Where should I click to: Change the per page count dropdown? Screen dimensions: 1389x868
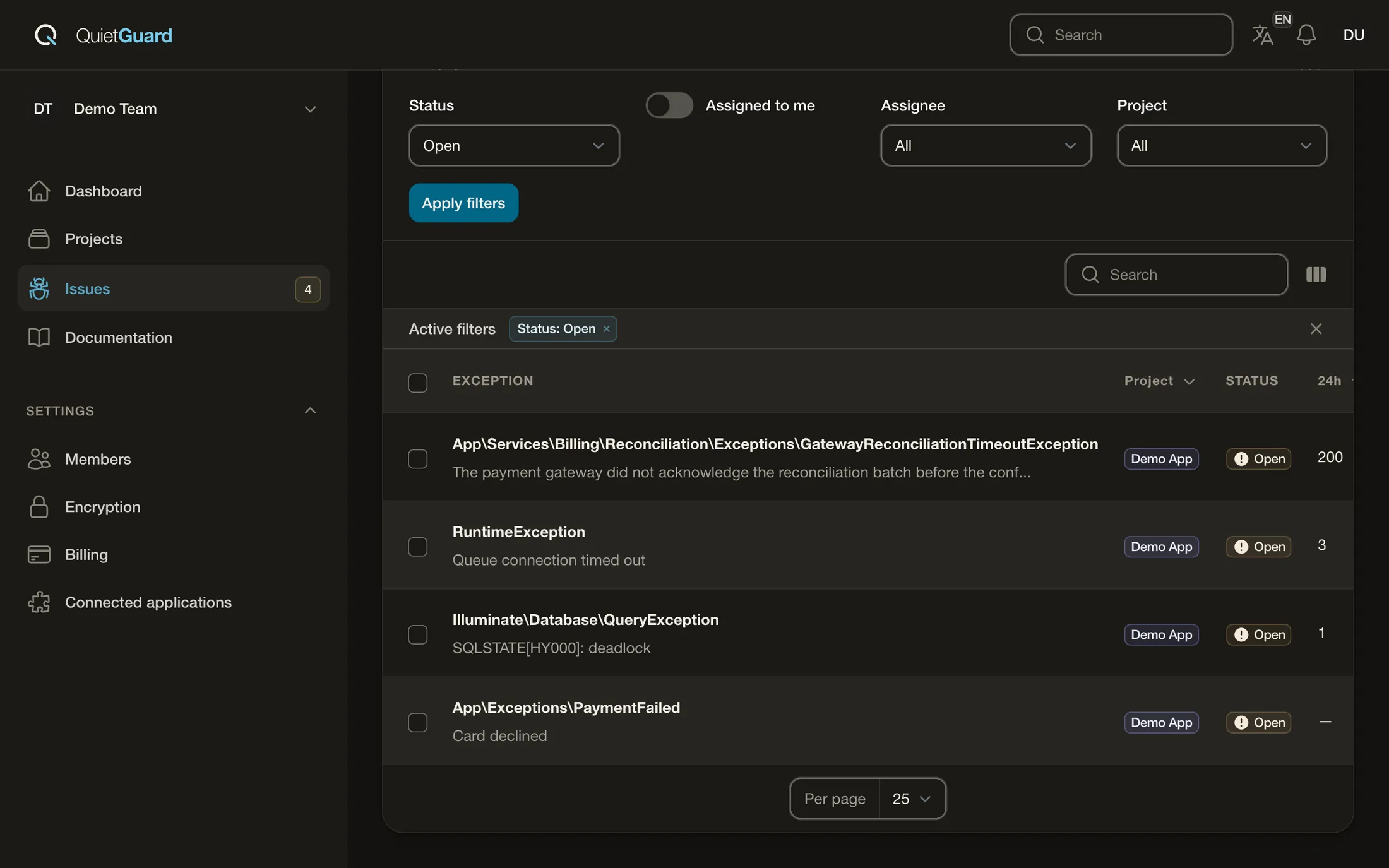[912, 799]
